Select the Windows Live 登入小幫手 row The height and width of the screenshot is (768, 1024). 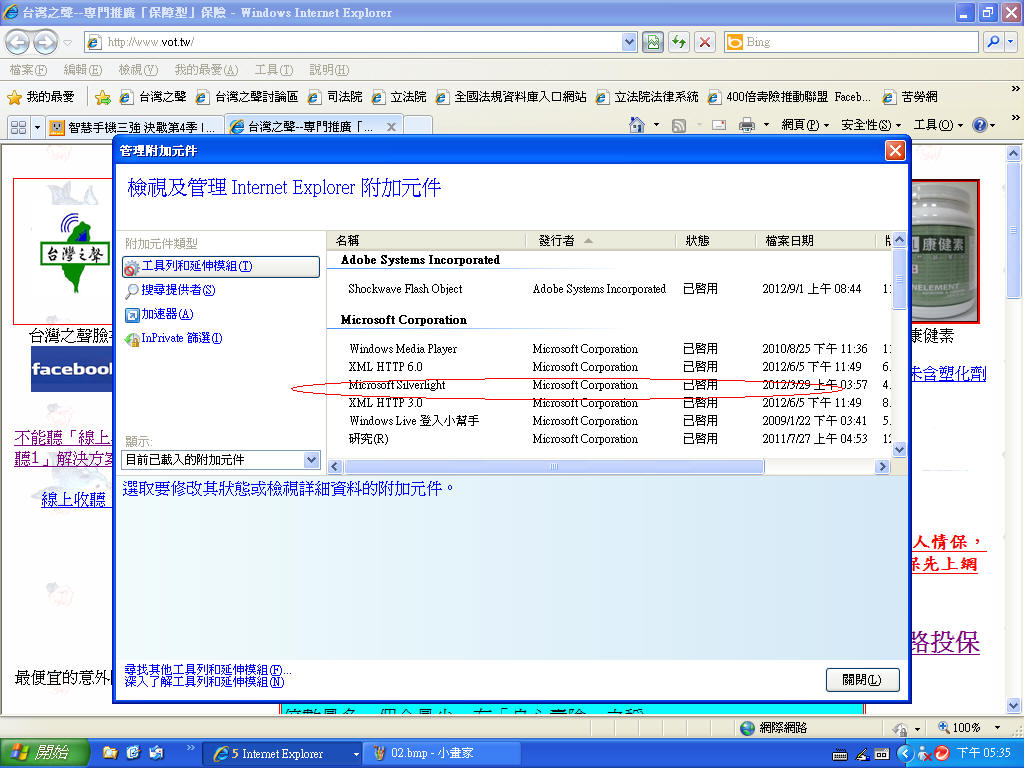coord(609,421)
